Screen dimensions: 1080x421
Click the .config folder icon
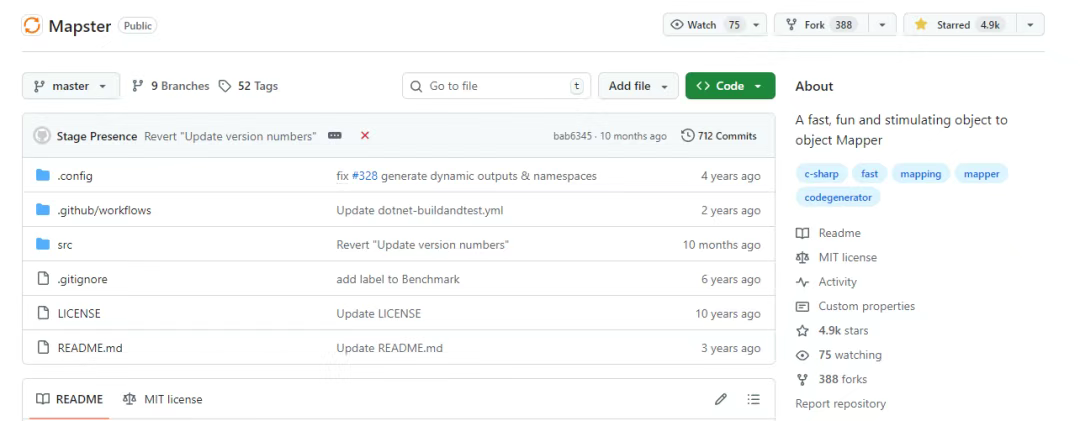pos(43,176)
